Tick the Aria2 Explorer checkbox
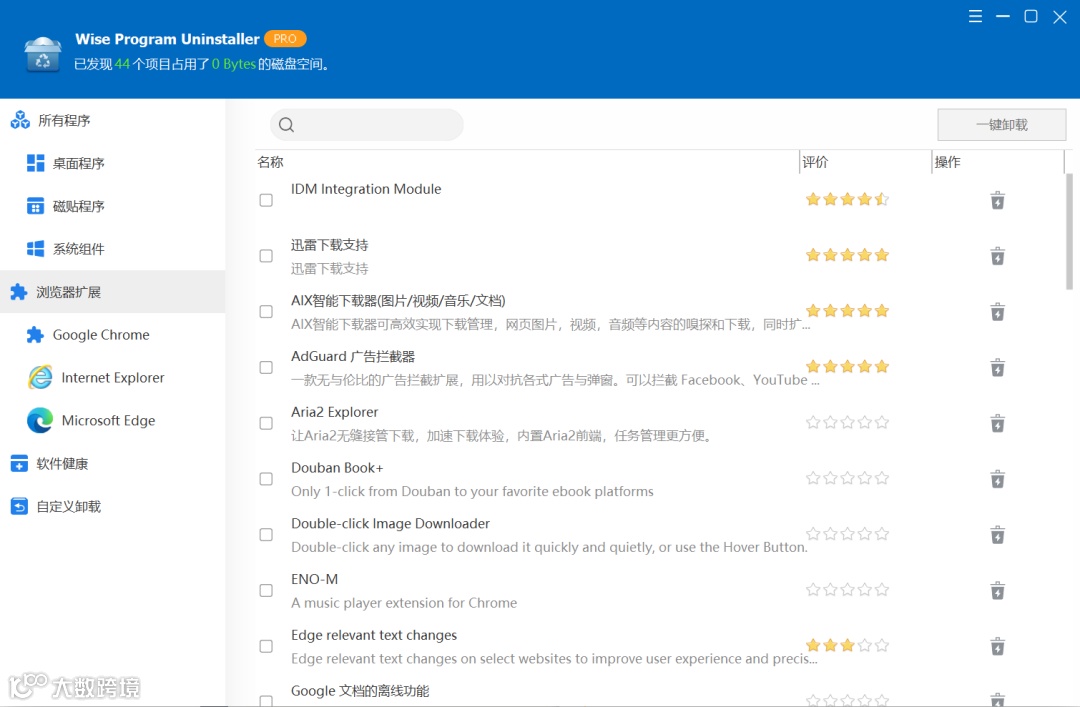Image resolution: width=1080 pixels, height=707 pixels. tap(266, 424)
